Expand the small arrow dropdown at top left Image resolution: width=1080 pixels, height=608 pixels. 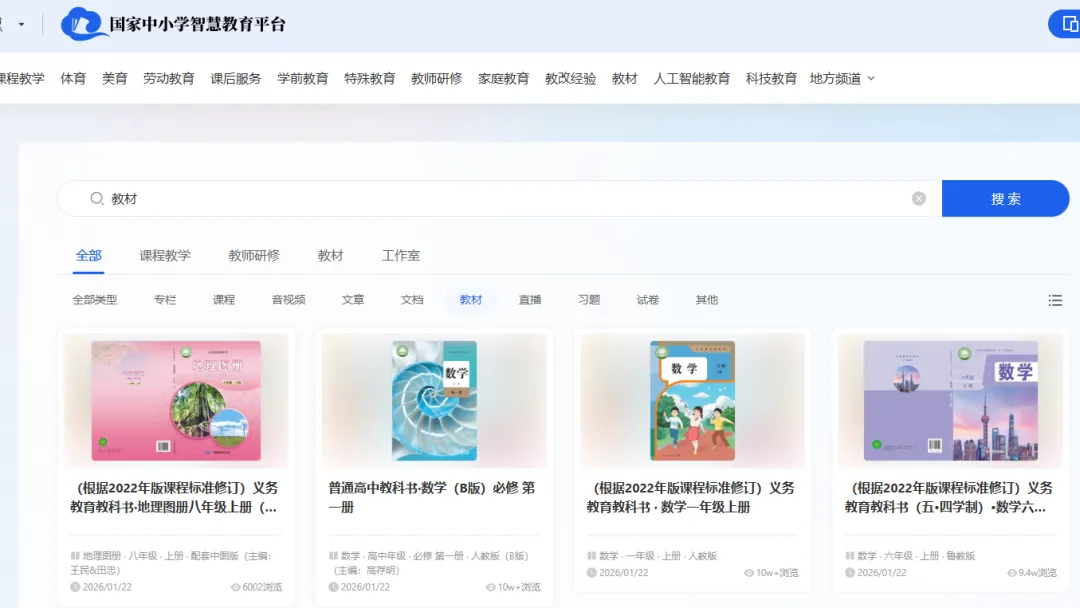21,25
